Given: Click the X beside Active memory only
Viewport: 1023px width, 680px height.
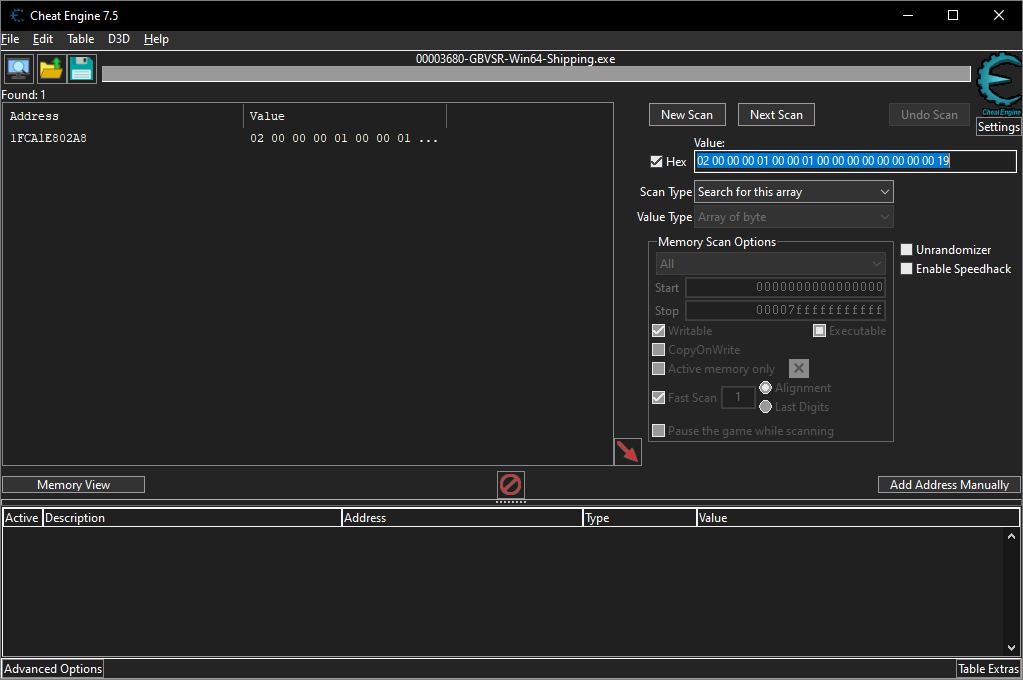Looking at the screenshot, I should tap(799, 369).
